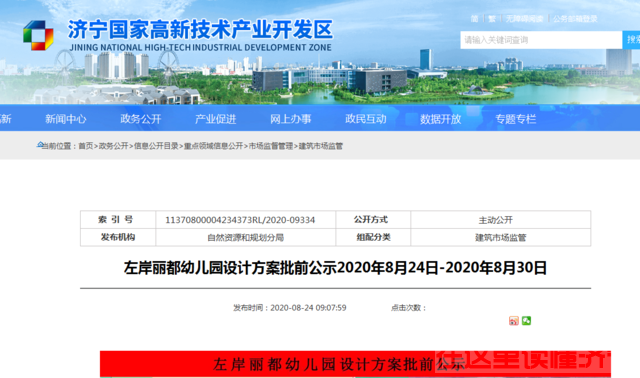Click the 点击次数 label
Screen dimensions: 640x378
[x=408, y=308]
